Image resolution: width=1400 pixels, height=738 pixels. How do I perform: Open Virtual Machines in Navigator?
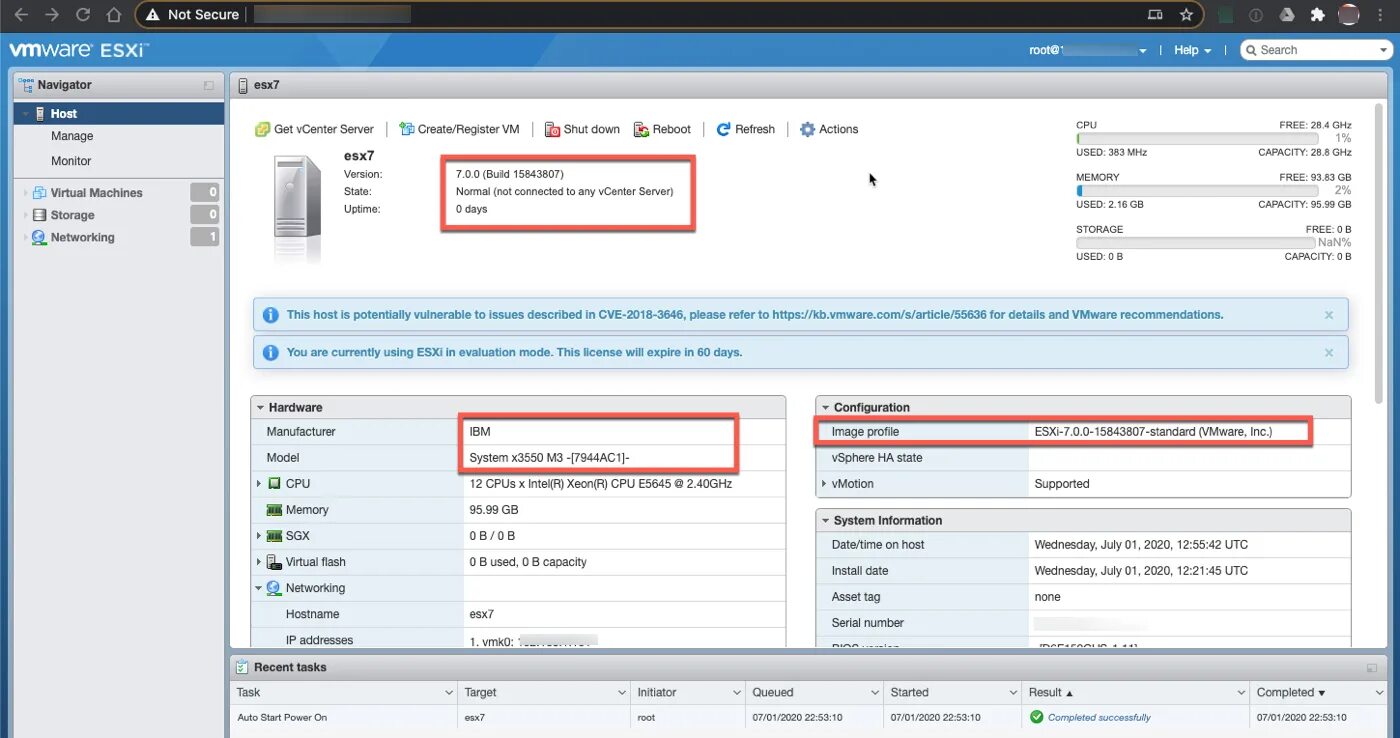(96, 193)
